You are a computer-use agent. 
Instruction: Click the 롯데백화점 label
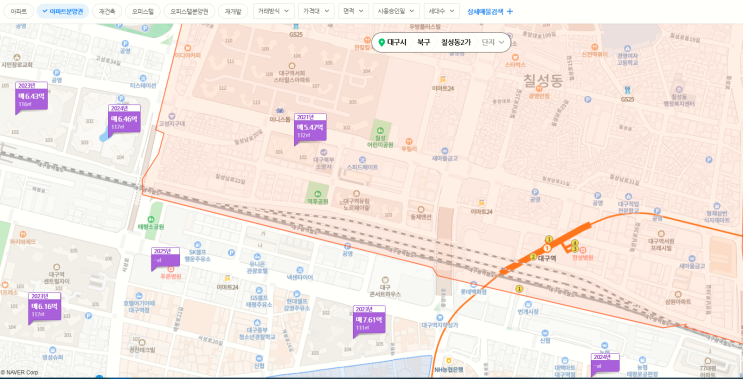tap(473, 292)
